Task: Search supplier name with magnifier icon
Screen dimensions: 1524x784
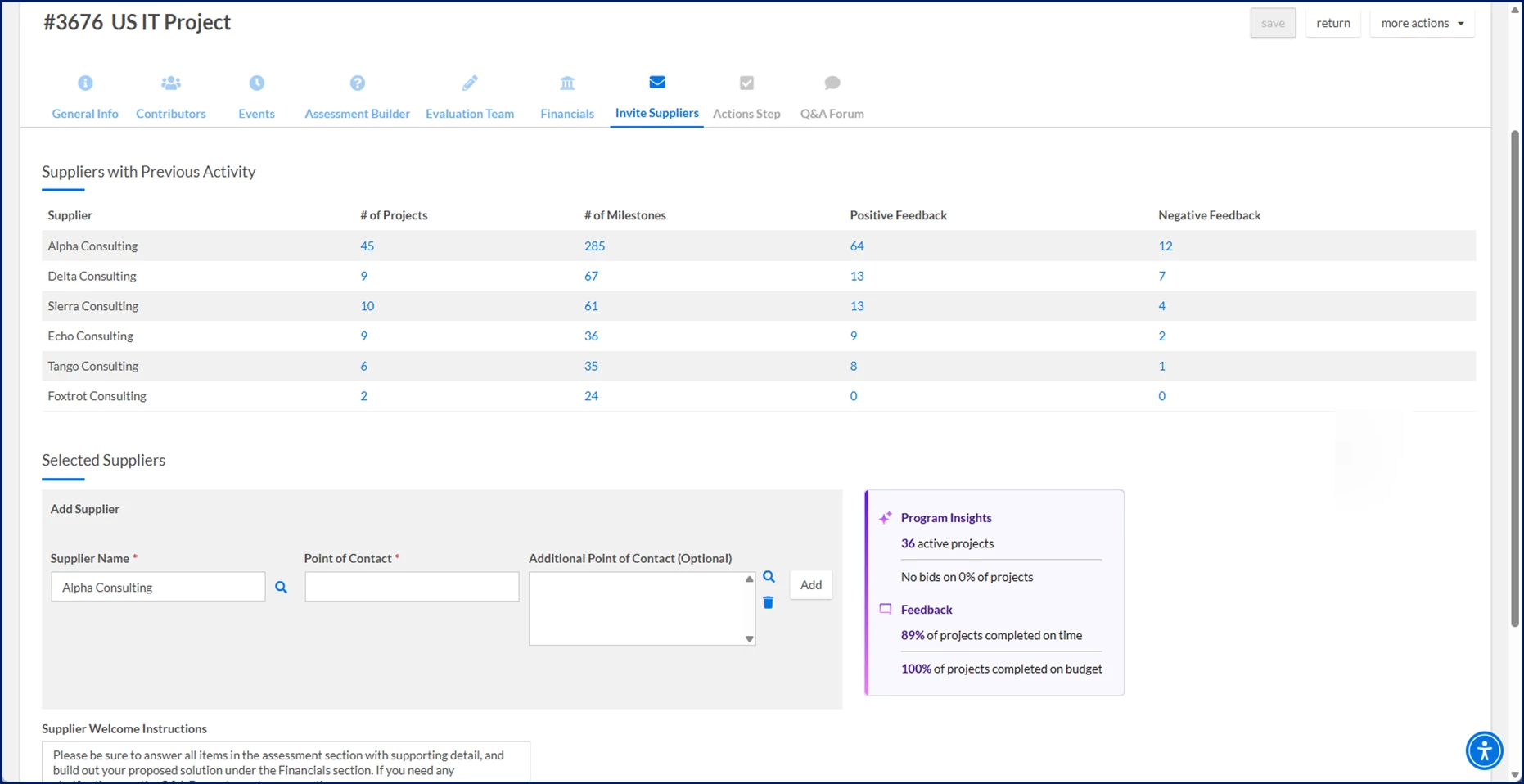Action: coord(281,587)
